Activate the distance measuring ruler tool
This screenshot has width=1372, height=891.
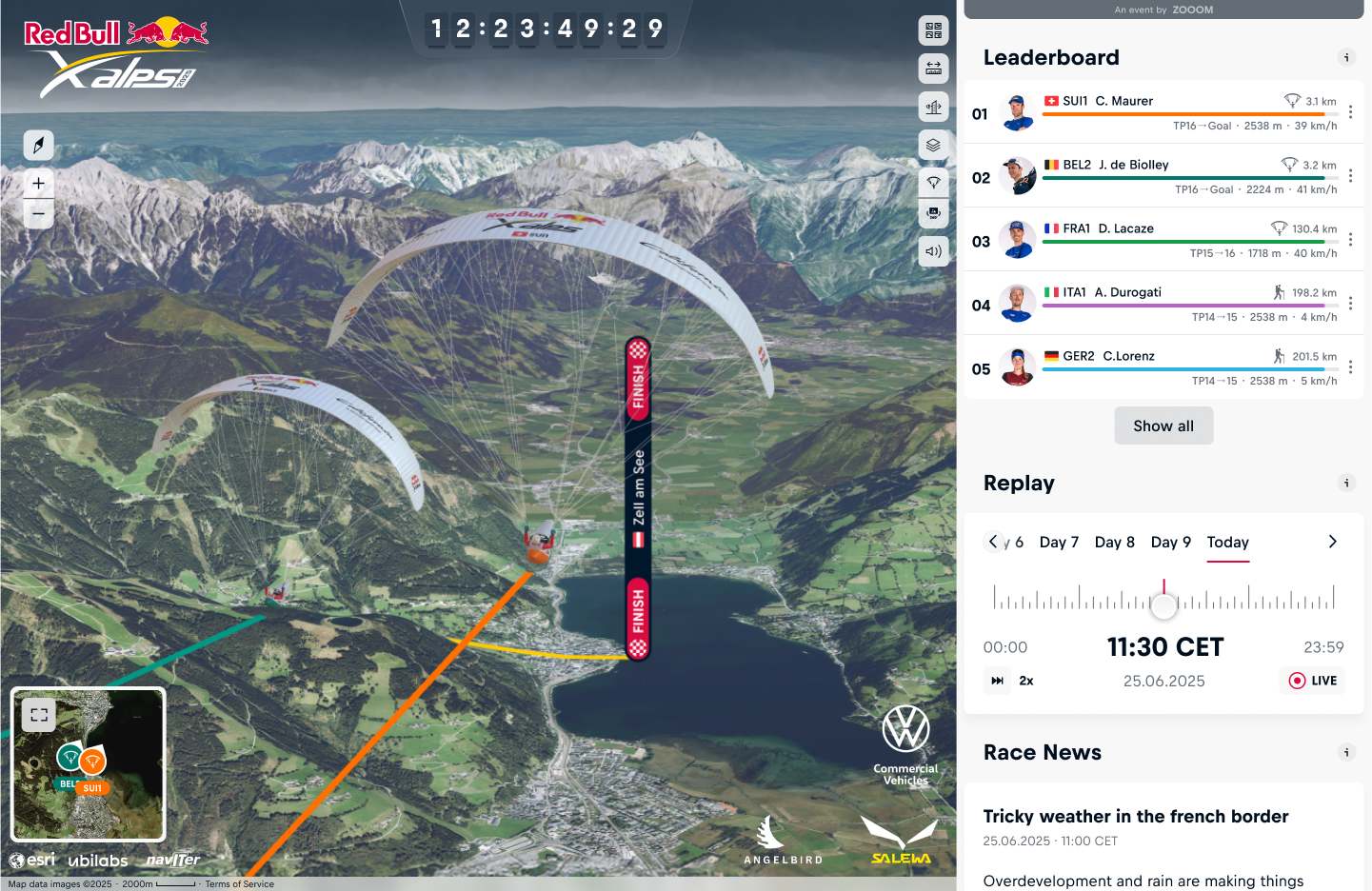933,69
